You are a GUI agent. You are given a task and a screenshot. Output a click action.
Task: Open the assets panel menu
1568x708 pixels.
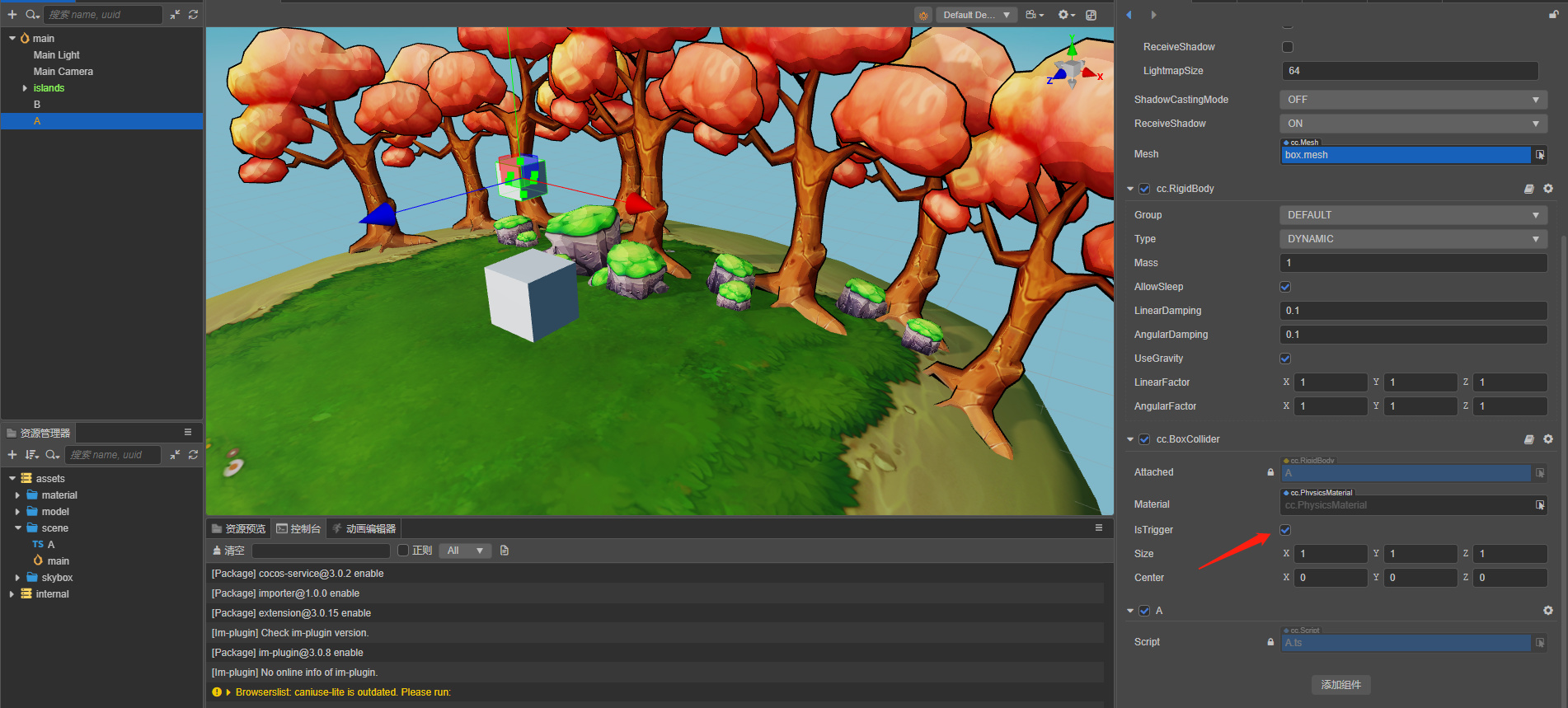[x=188, y=432]
